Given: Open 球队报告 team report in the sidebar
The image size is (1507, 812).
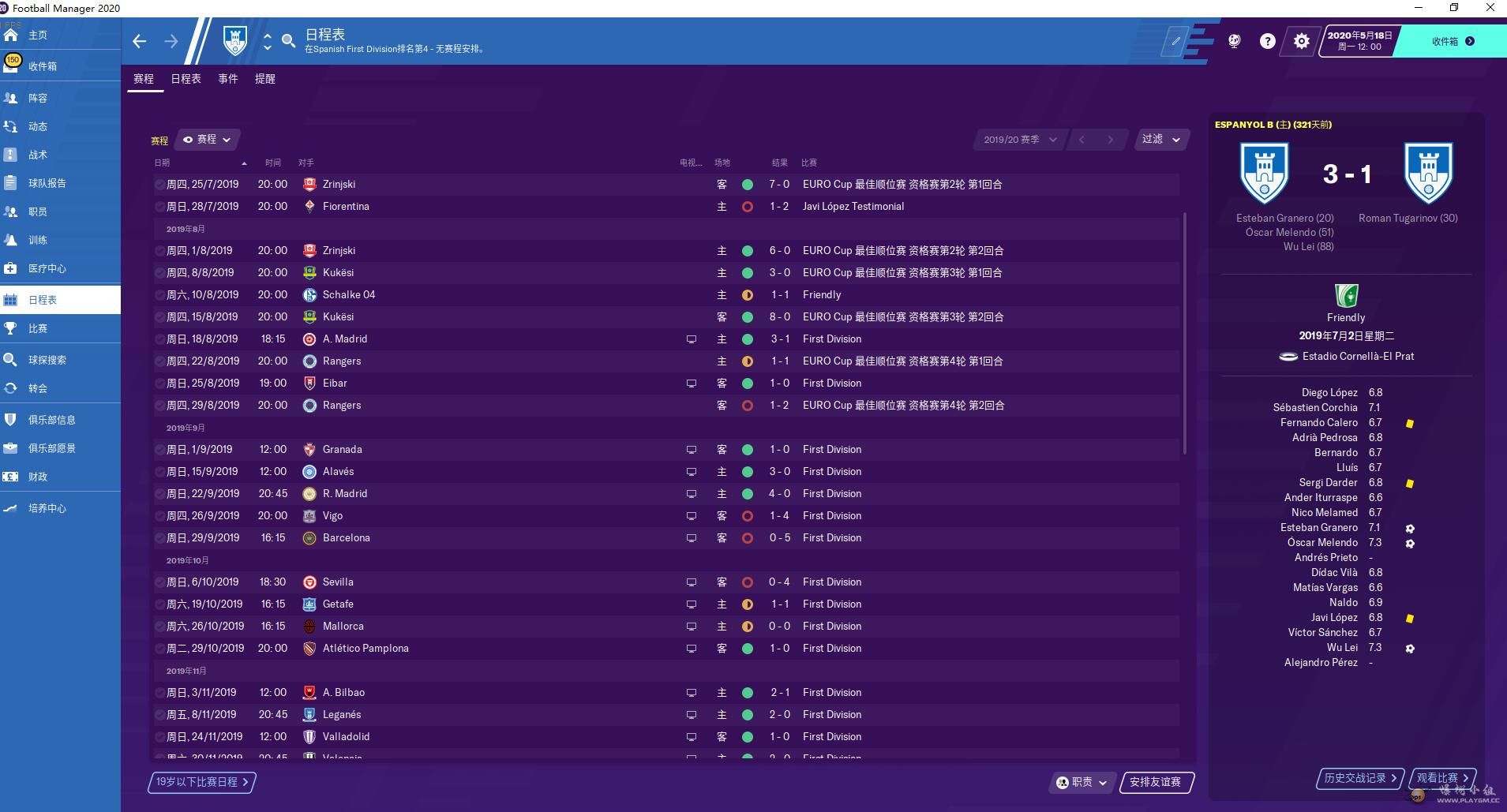Looking at the screenshot, I should tap(60, 183).
